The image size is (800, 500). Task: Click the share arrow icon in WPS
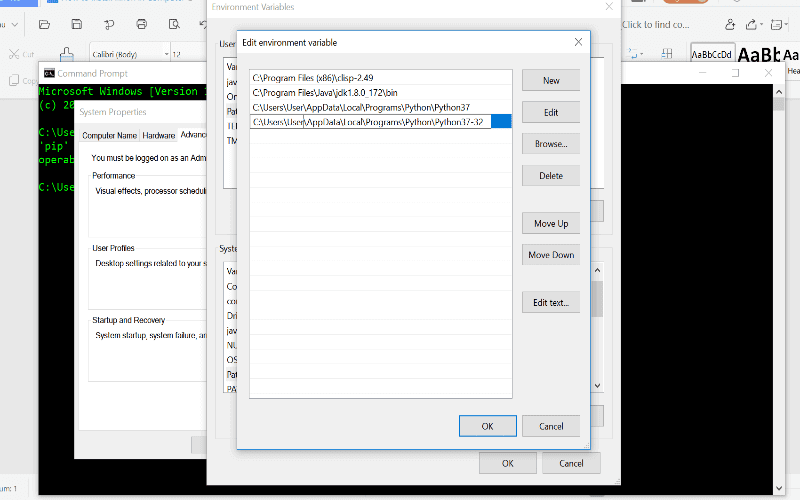751,24
